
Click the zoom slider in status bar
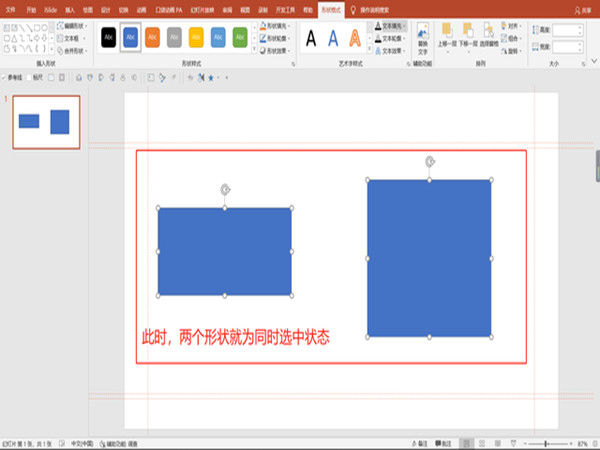point(545,443)
